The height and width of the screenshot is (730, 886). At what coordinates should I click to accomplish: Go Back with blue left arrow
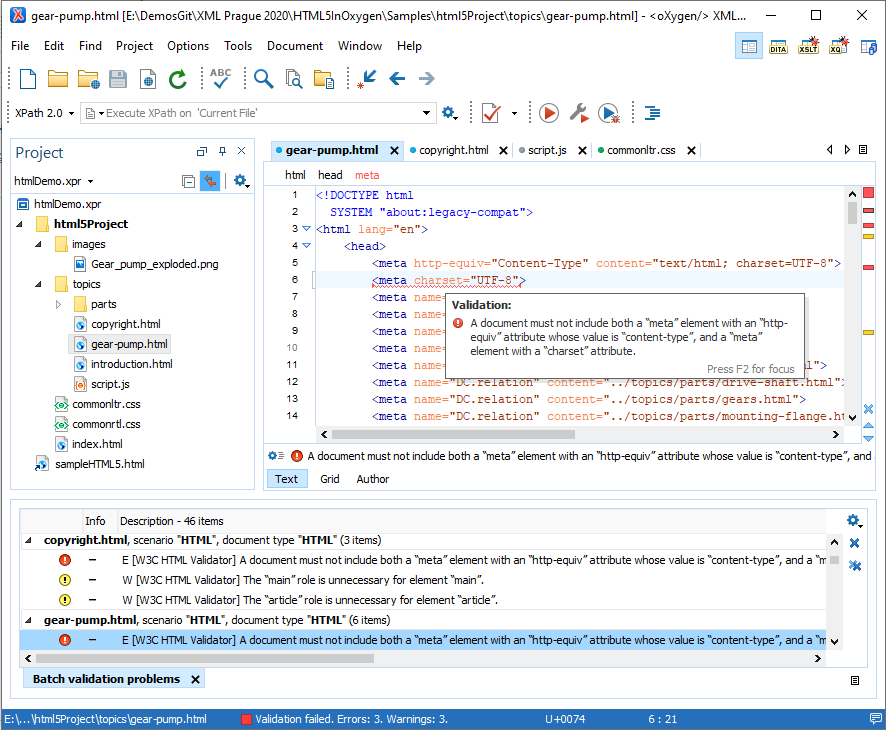(x=397, y=79)
